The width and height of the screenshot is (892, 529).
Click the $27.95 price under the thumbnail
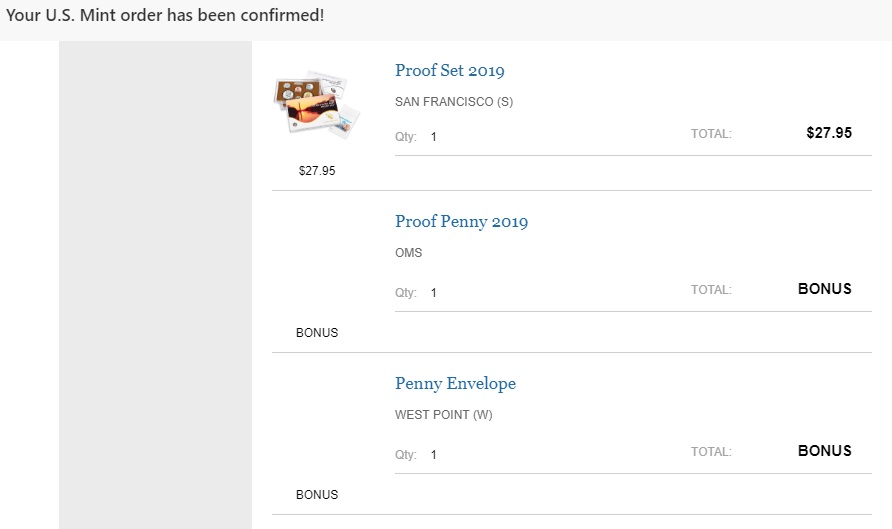point(317,171)
